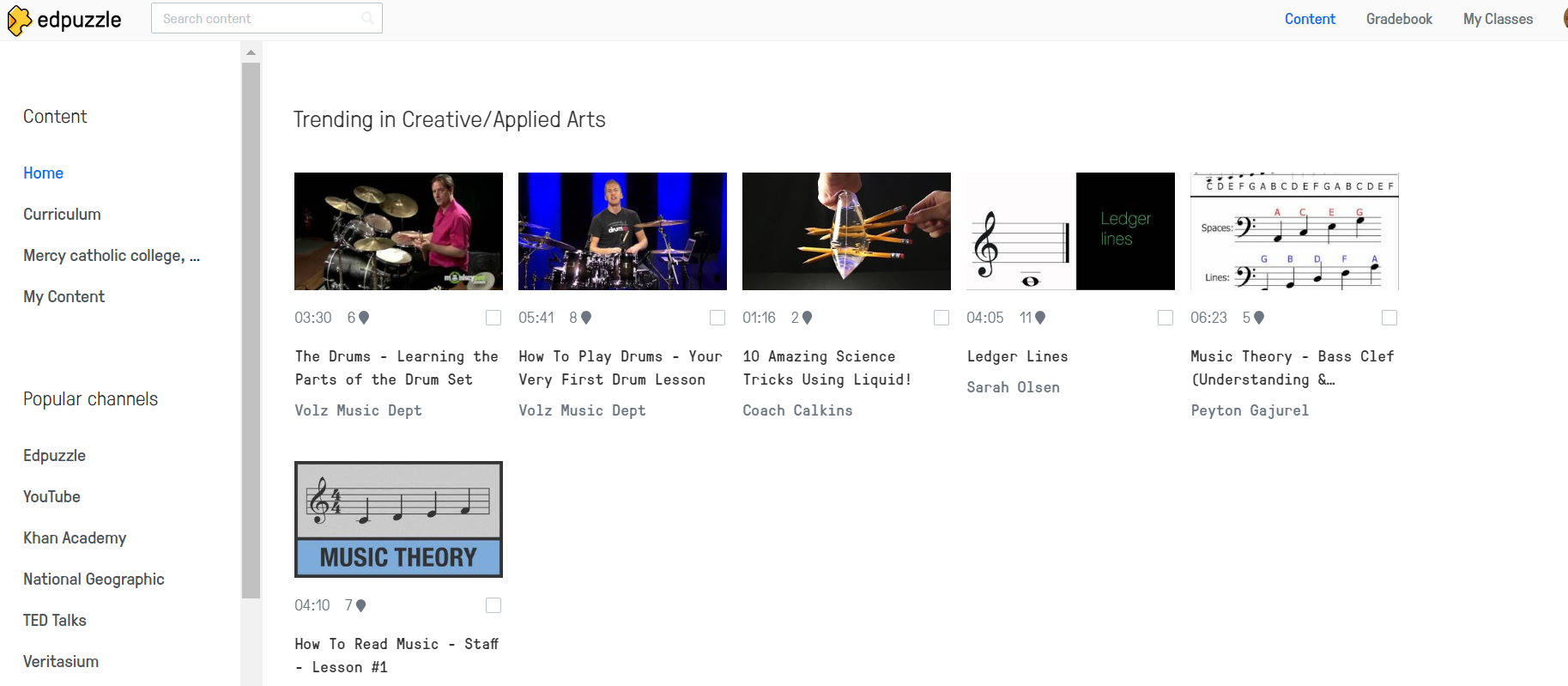
Task: Open the Bass Clef thumbnail
Action: 1294,231
